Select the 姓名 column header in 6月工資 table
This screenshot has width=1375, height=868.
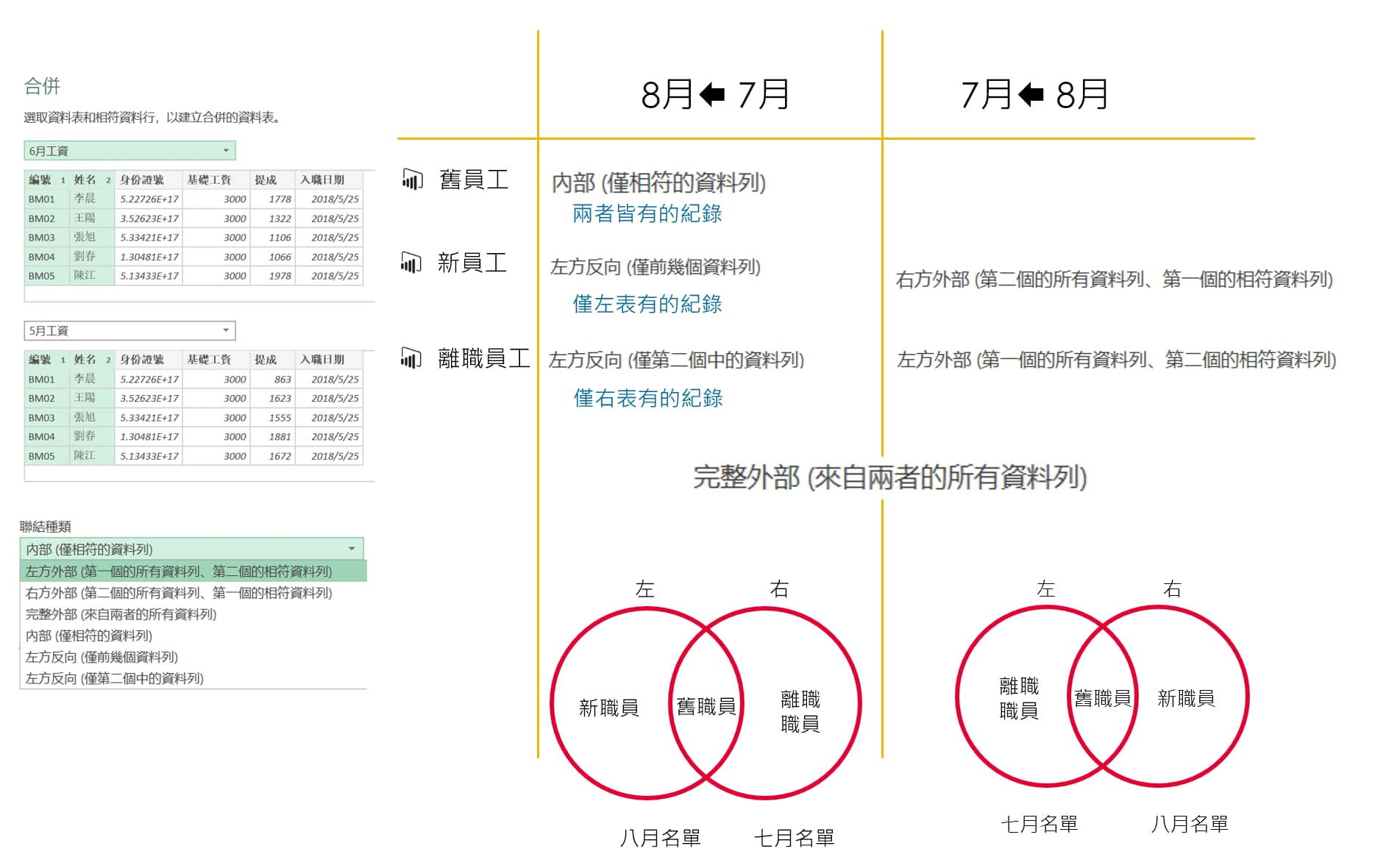85,179
